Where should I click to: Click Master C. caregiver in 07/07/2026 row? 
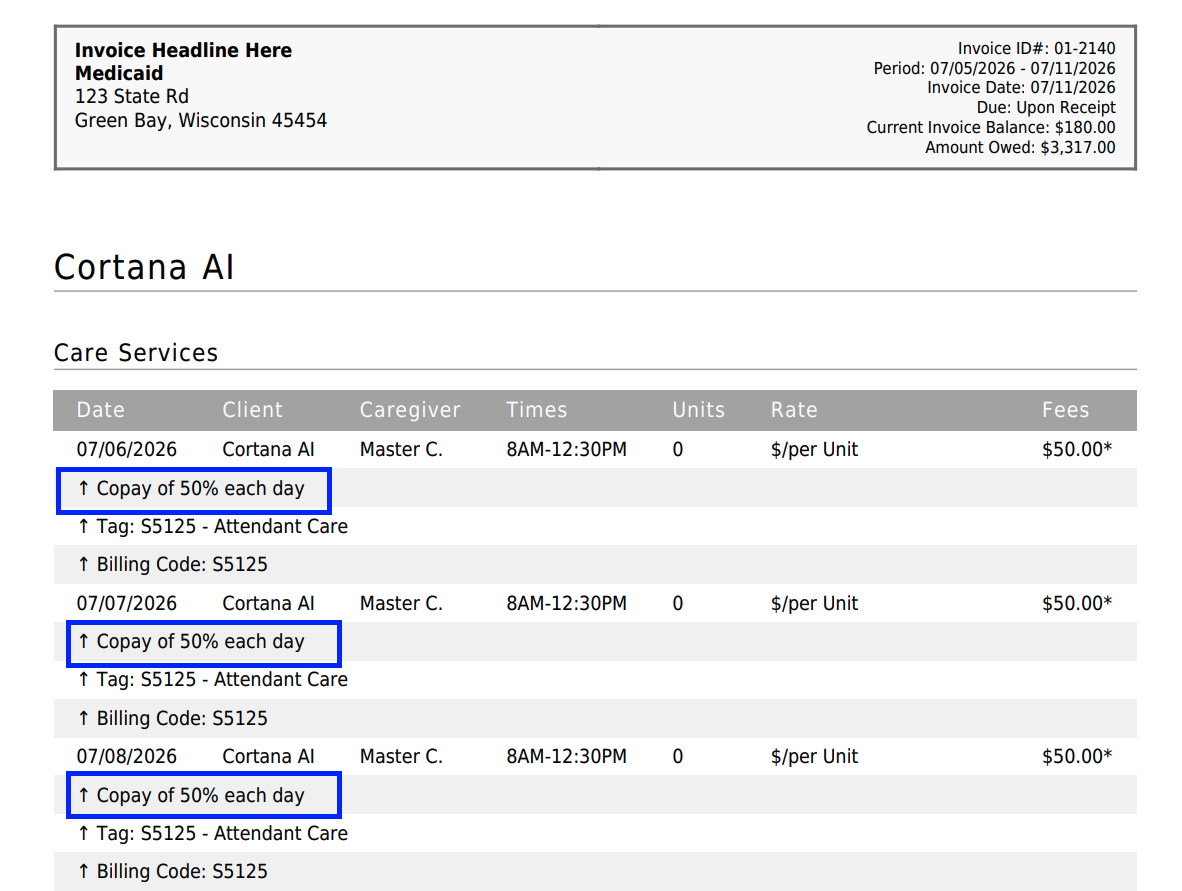point(401,603)
